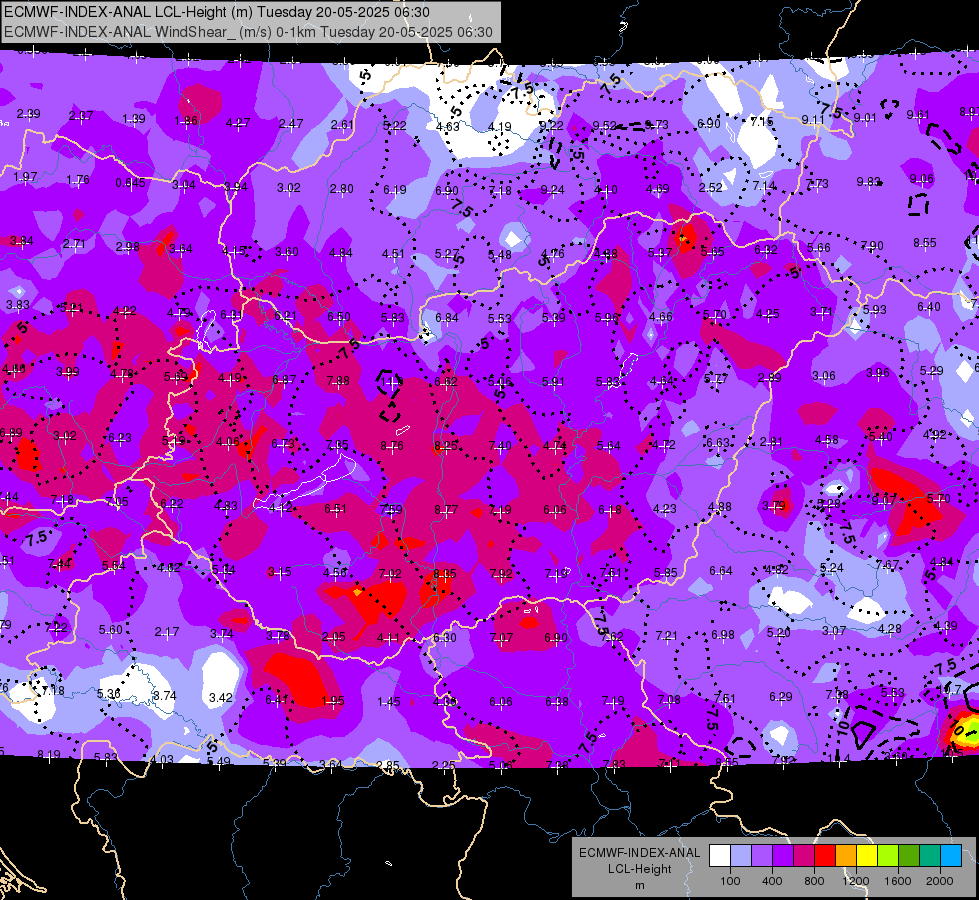Click the wind shear value 9.22
The width and height of the screenshot is (979, 900).
pos(551,126)
